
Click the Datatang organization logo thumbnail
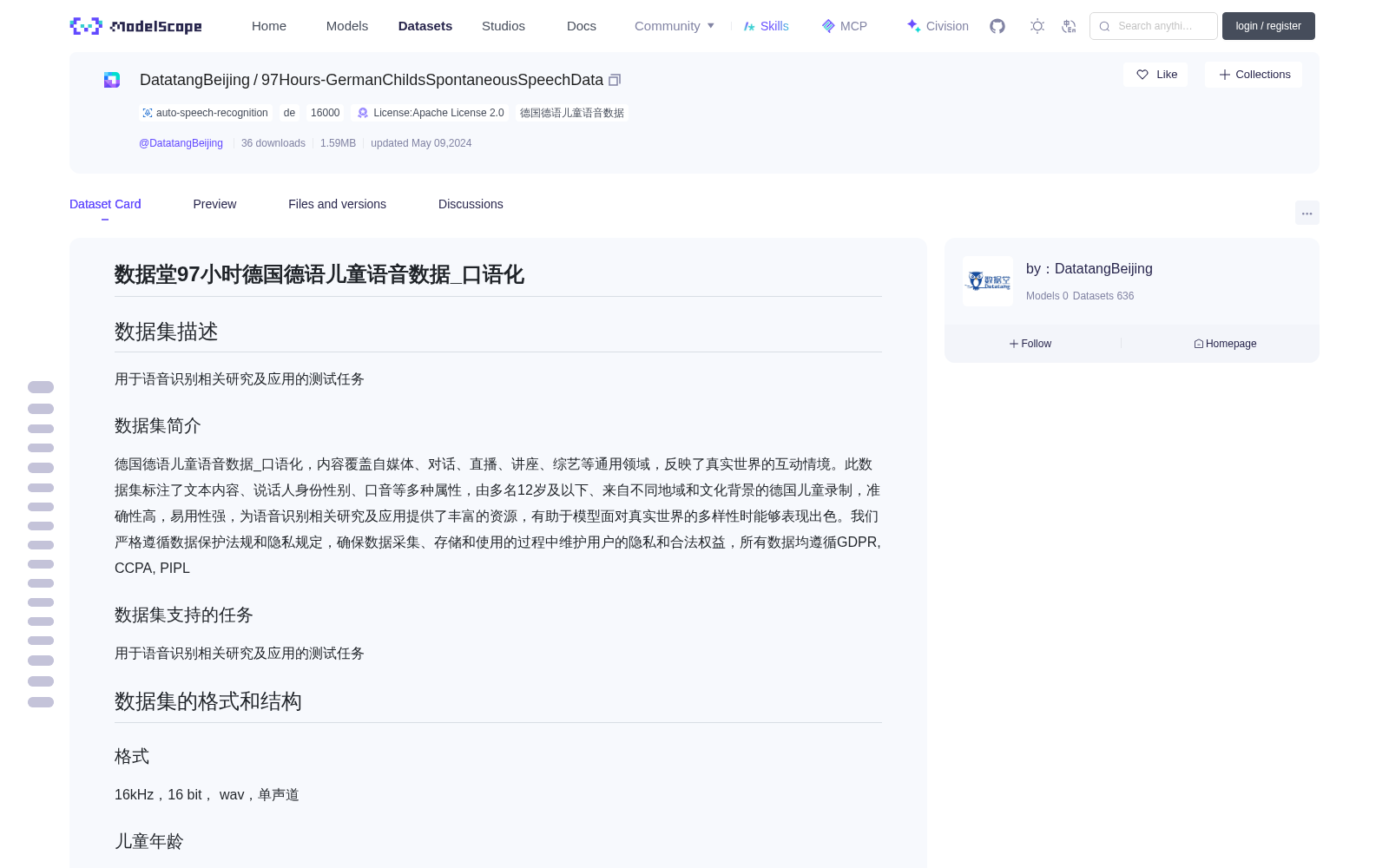[988, 281]
